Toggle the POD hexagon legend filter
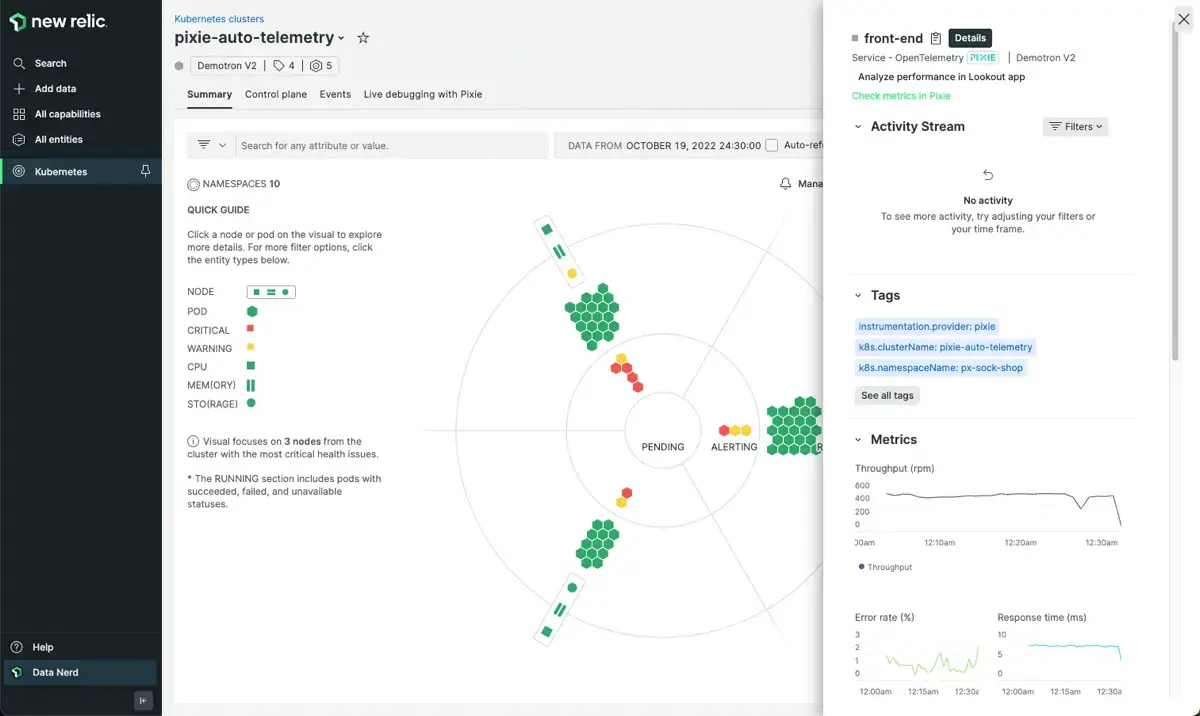 pos(252,311)
